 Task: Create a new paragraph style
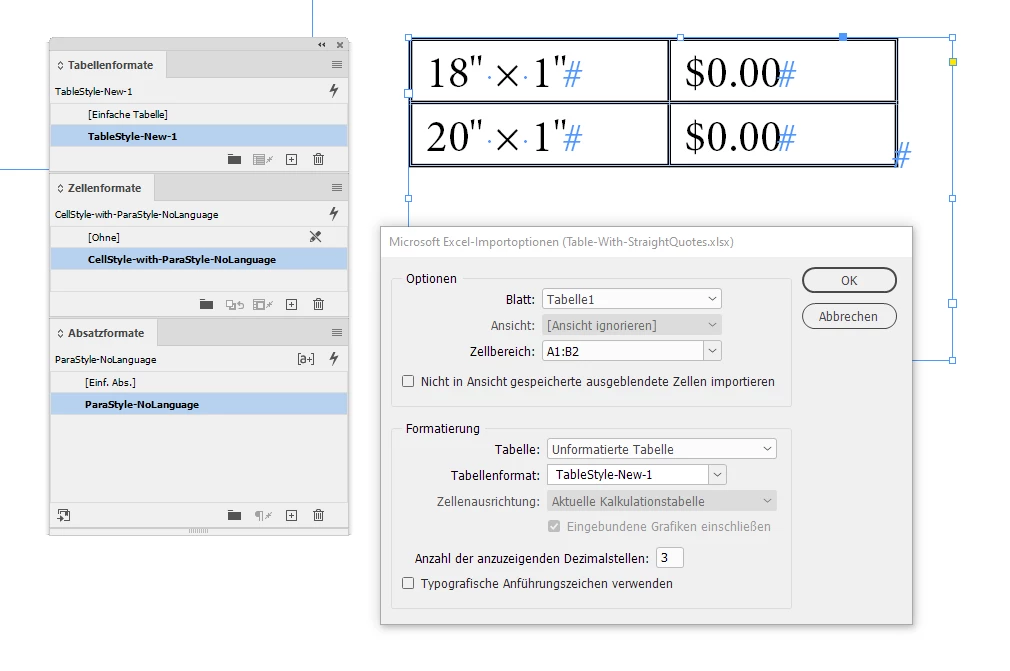tap(291, 515)
